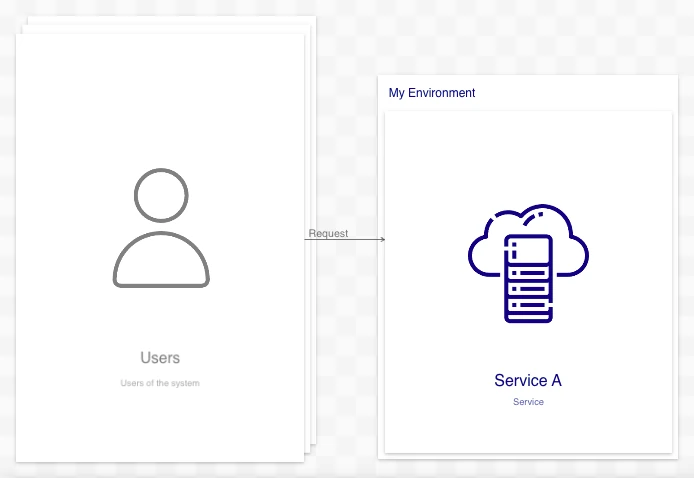Click the server rack inside the cloud icon
Image resolution: width=694 pixels, height=478 pixels.
click(x=528, y=279)
